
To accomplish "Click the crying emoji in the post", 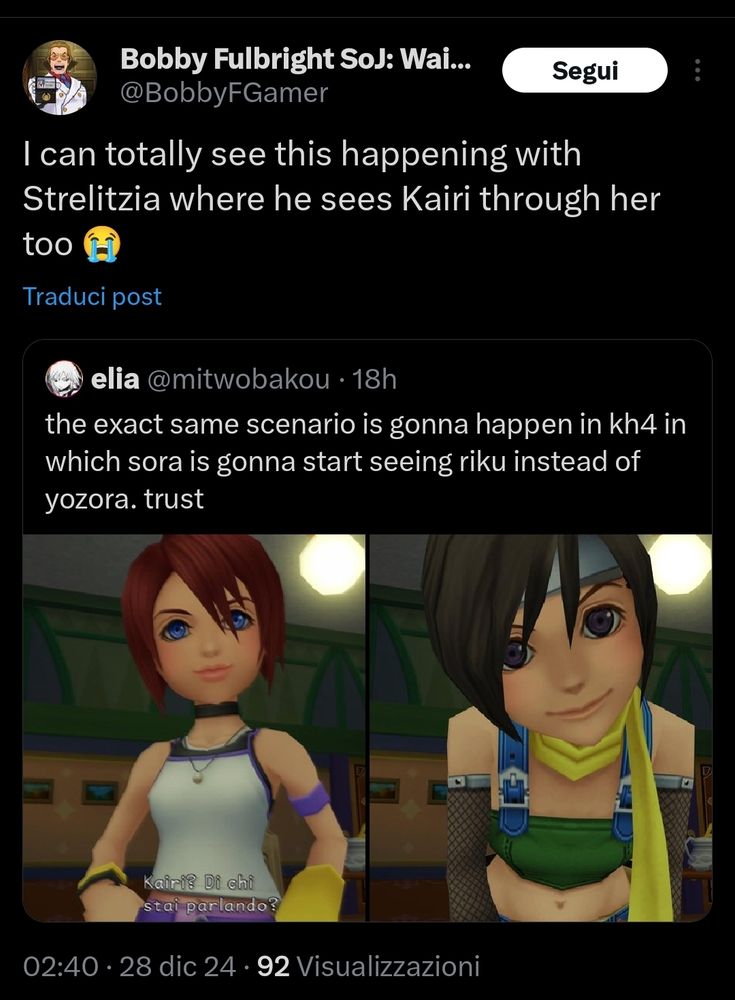I will (102, 245).
